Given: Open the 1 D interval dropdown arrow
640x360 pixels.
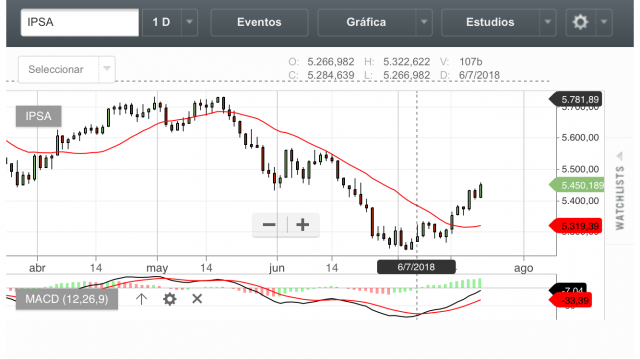Looking at the screenshot, I should (189, 22).
